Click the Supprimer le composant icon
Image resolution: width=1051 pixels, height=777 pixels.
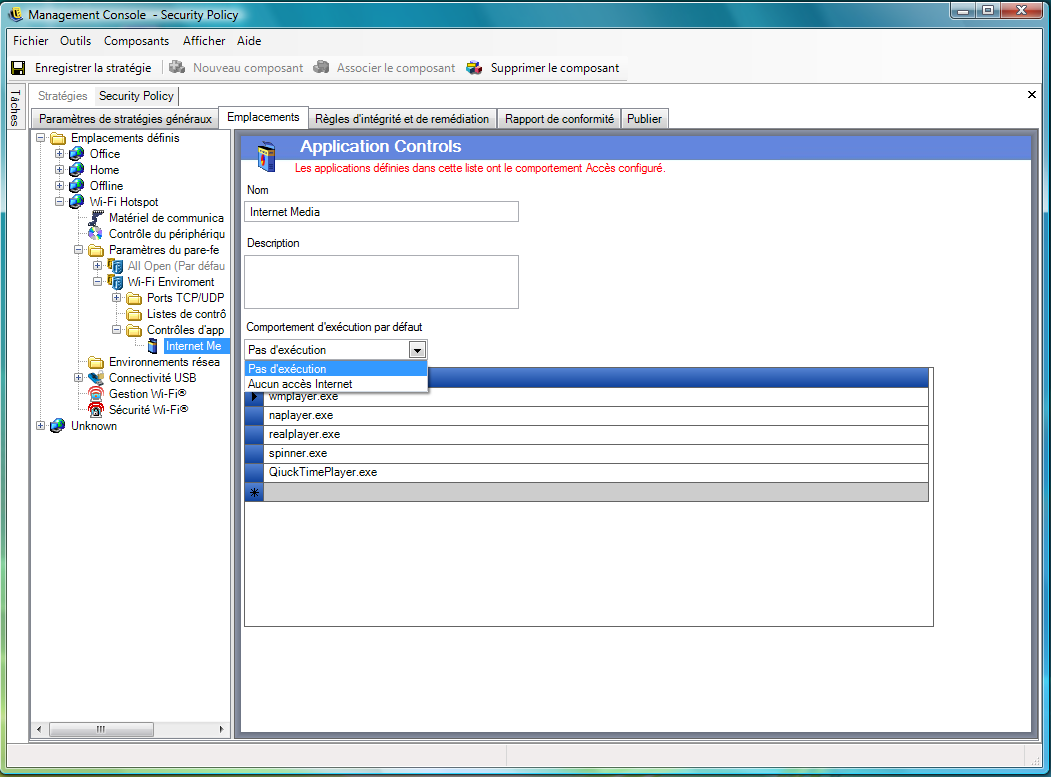(x=474, y=68)
